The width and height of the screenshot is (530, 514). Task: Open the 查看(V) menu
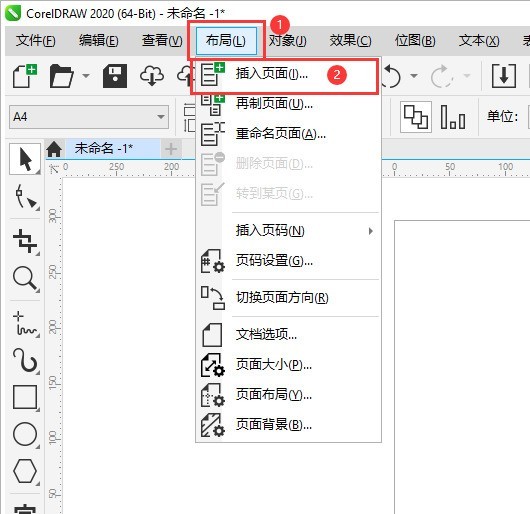(162, 41)
